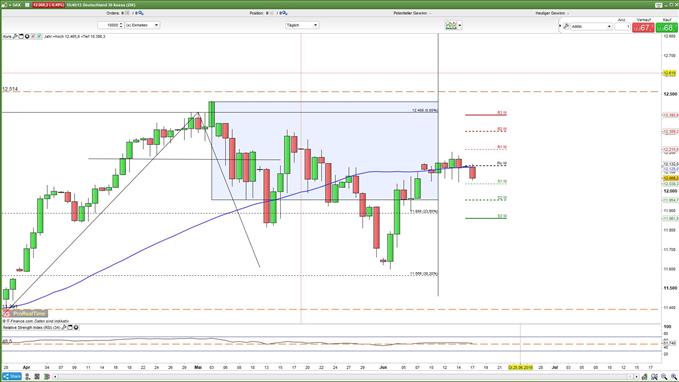679x382 pixels.
Task: Click the zoom-out magnifier icon at bottom right
Action: coord(664,377)
